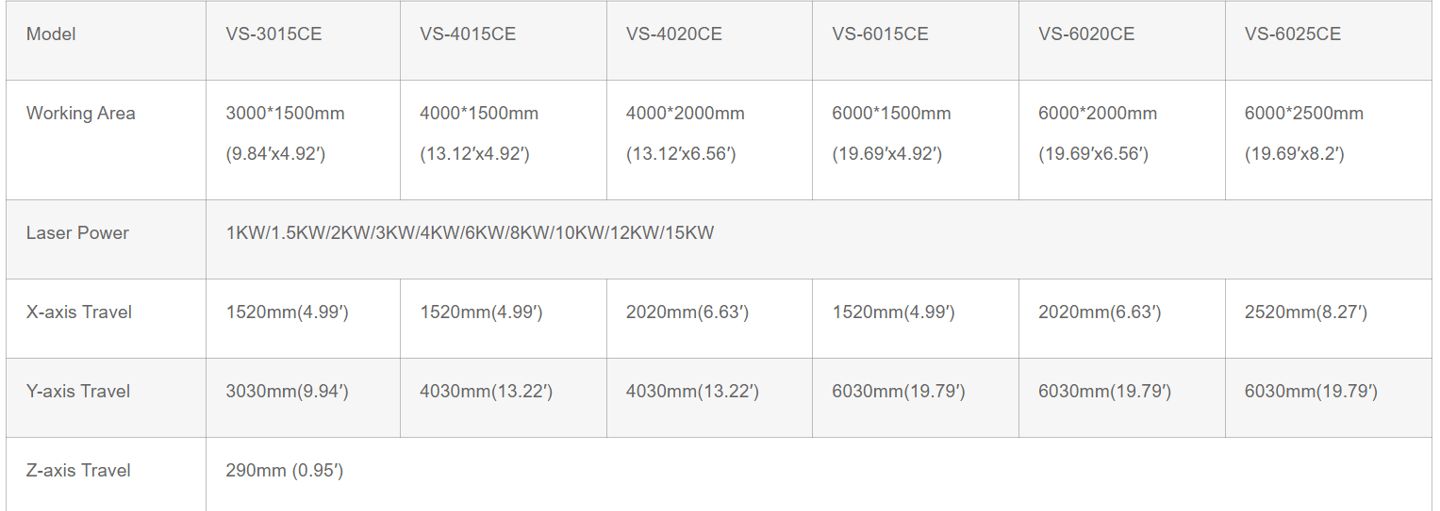Screen dimensions: 1440x511
Task: Select the laser power options list cell
Action: [x=819, y=239]
